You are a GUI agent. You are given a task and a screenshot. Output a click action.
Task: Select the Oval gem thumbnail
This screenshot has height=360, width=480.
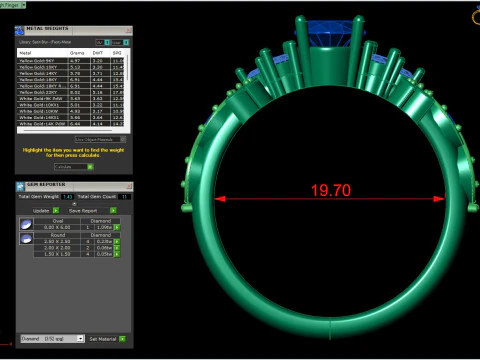[26, 224]
